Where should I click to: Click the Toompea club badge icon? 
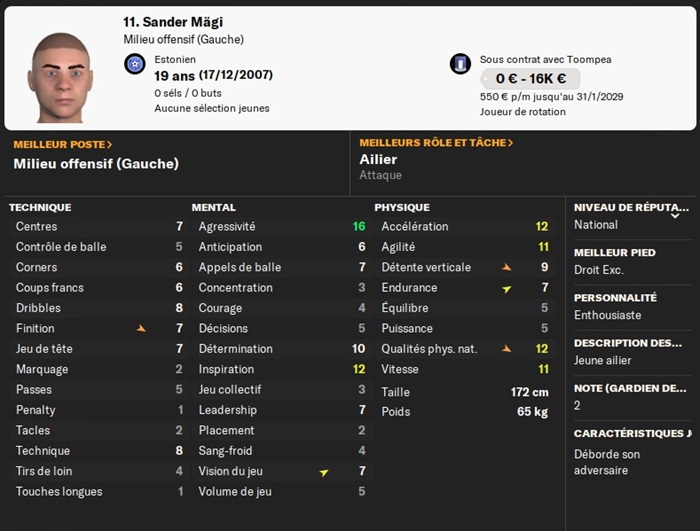(x=460, y=63)
